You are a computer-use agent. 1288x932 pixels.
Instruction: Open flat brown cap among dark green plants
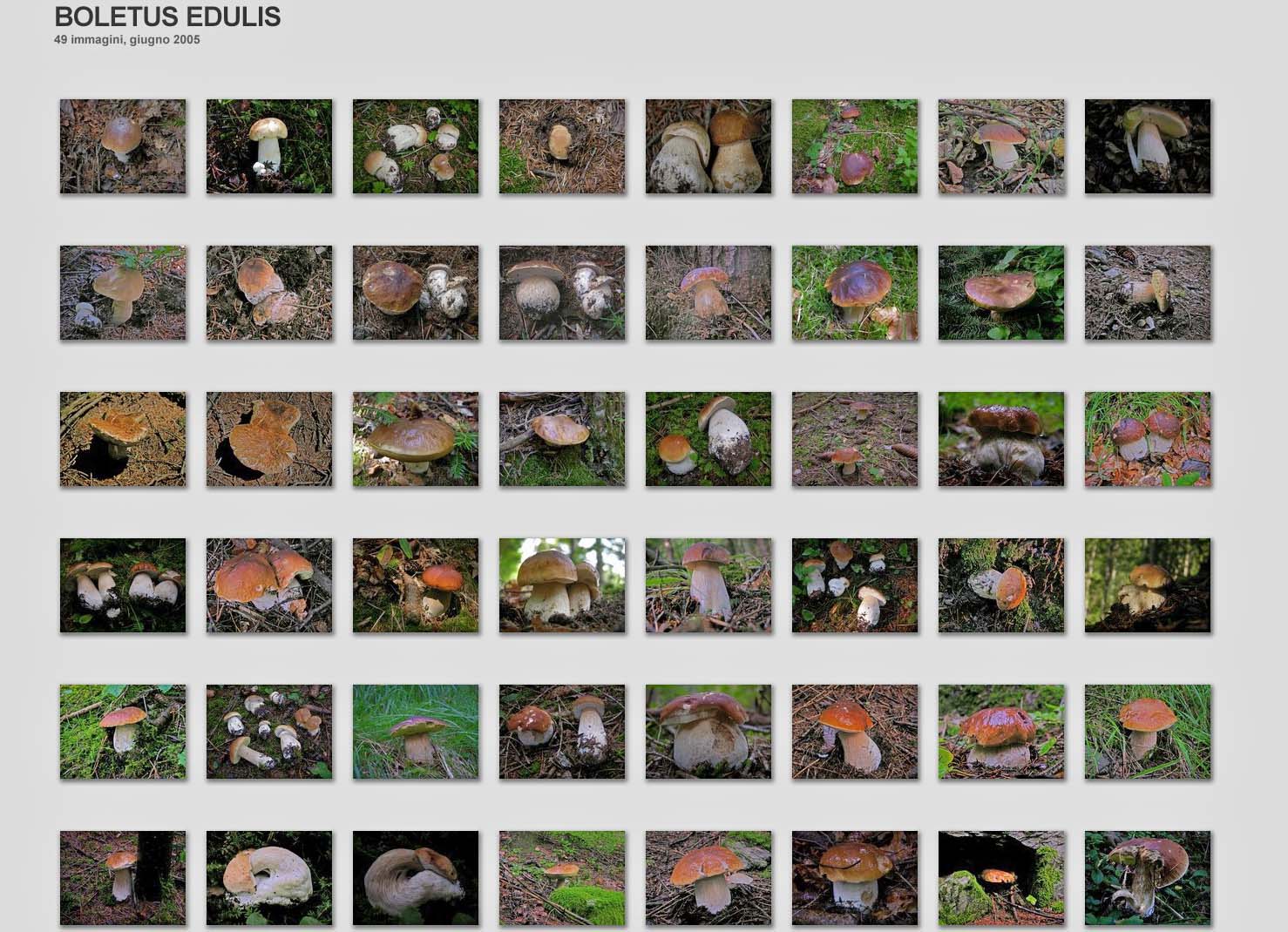(x=1001, y=293)
